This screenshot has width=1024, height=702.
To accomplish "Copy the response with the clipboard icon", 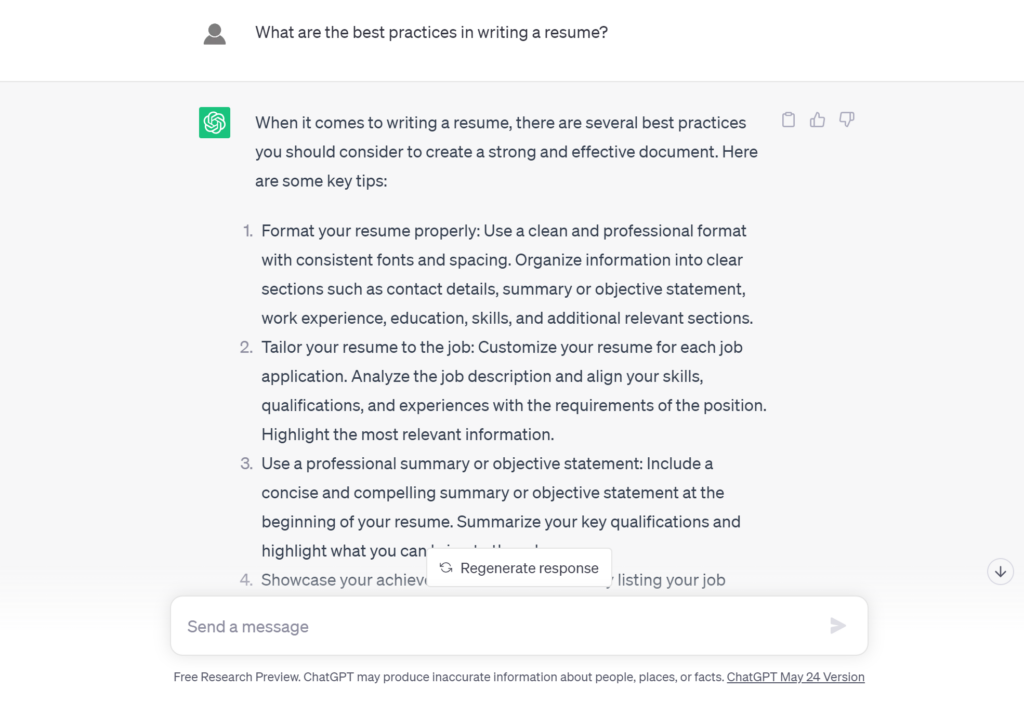I will [788, 120].
